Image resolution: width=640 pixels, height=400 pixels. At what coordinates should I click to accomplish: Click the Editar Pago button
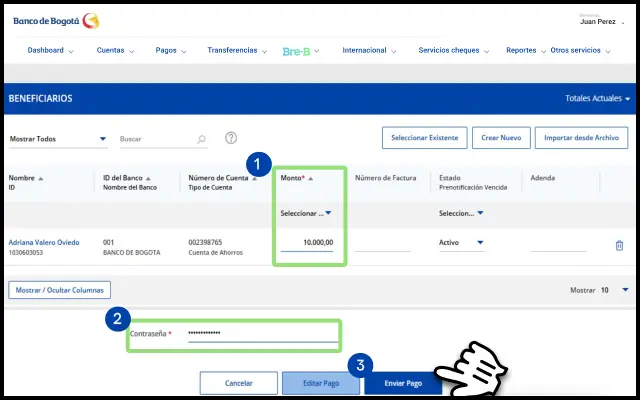coord(321,383)
